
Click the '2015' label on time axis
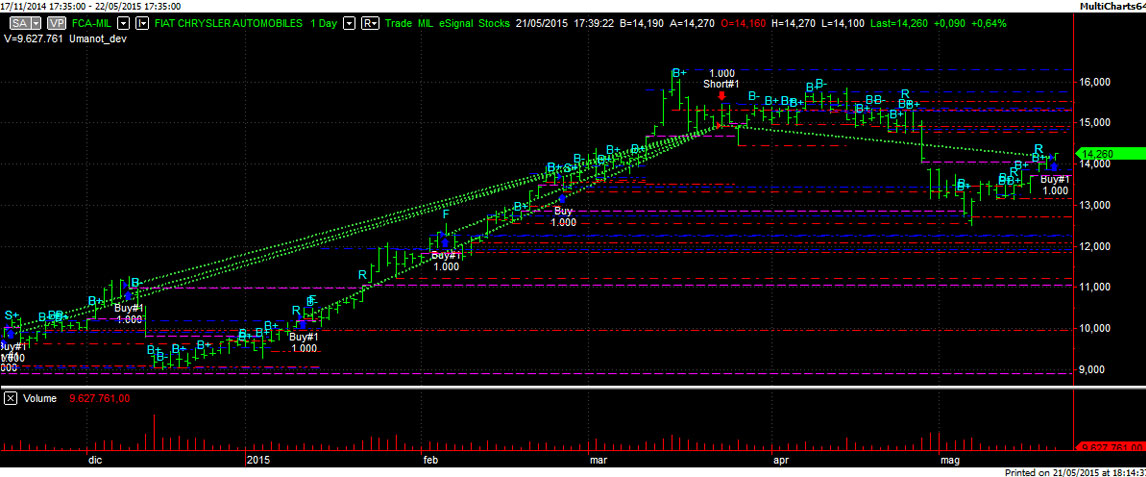(x=258, y=460)
